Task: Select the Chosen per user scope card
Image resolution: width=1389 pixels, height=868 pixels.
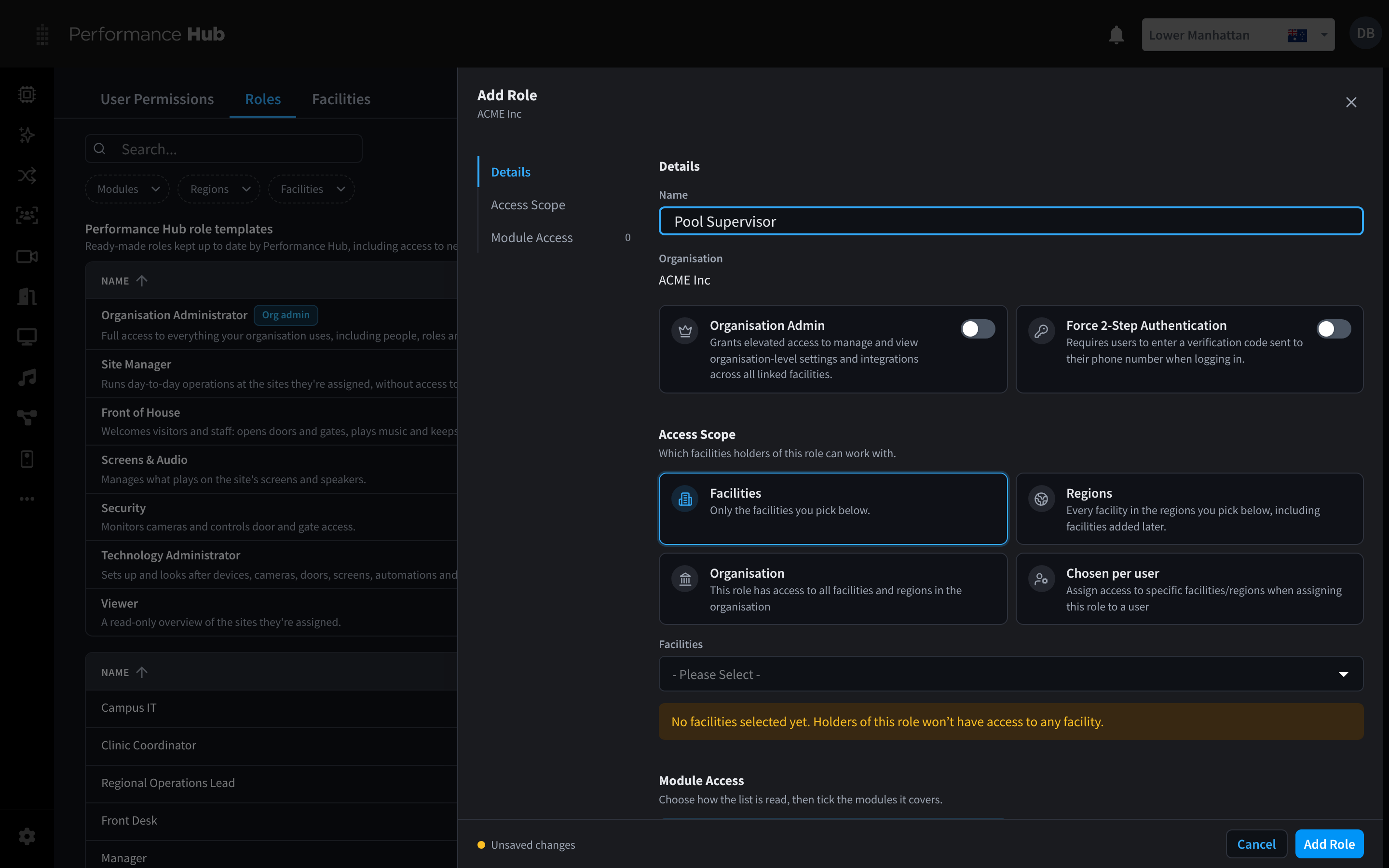Action: click(1189, 588)
